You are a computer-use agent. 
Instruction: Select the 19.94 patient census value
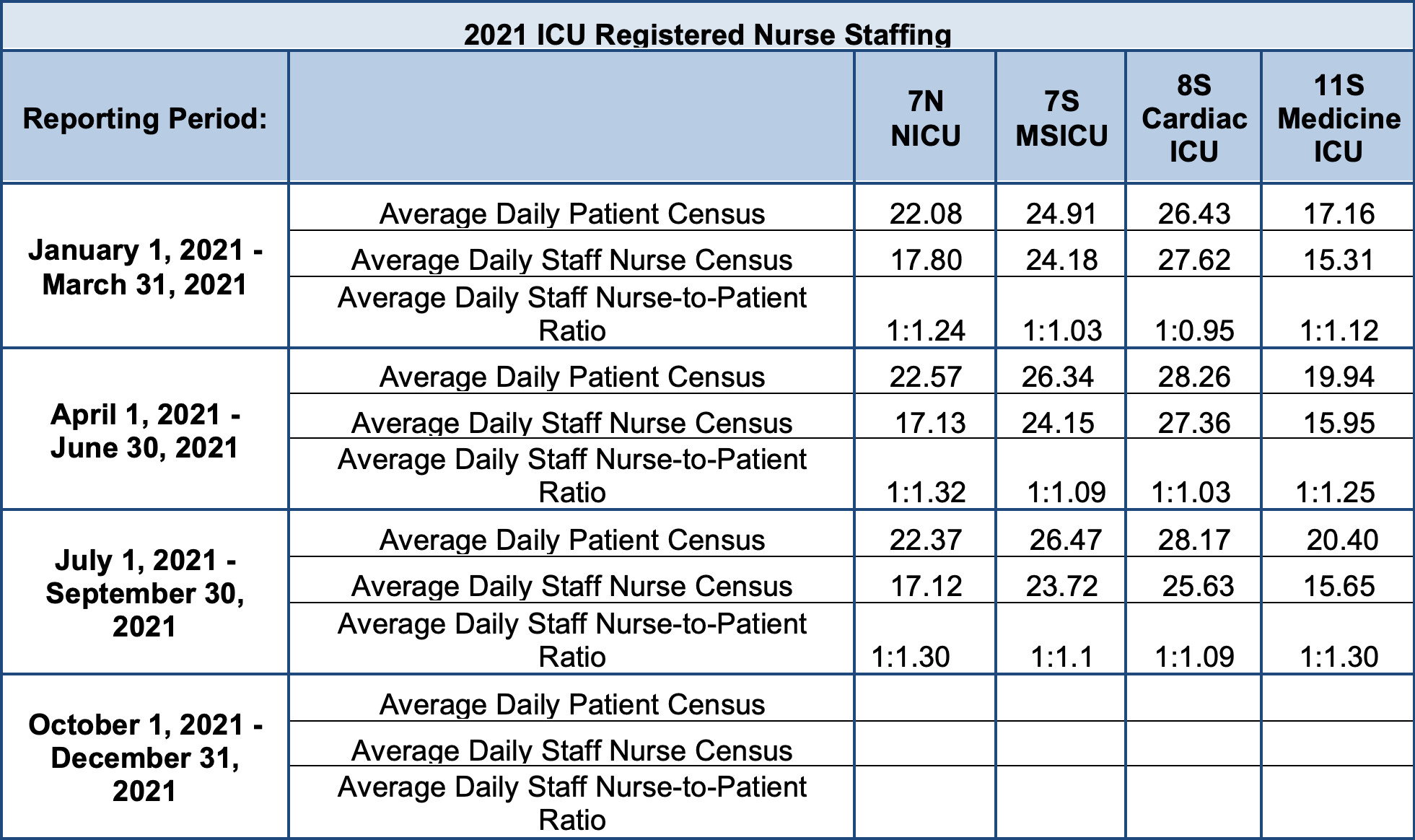click(1339, 377)
